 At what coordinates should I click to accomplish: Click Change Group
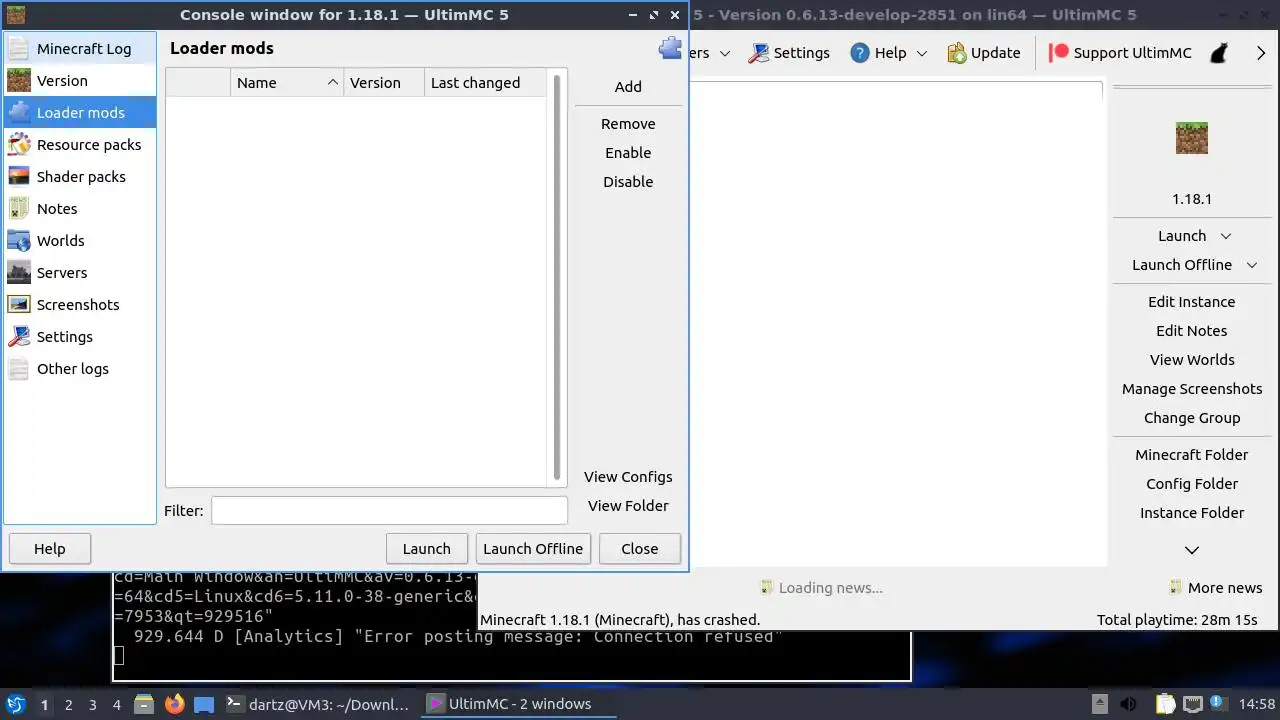click(1192, 418)
